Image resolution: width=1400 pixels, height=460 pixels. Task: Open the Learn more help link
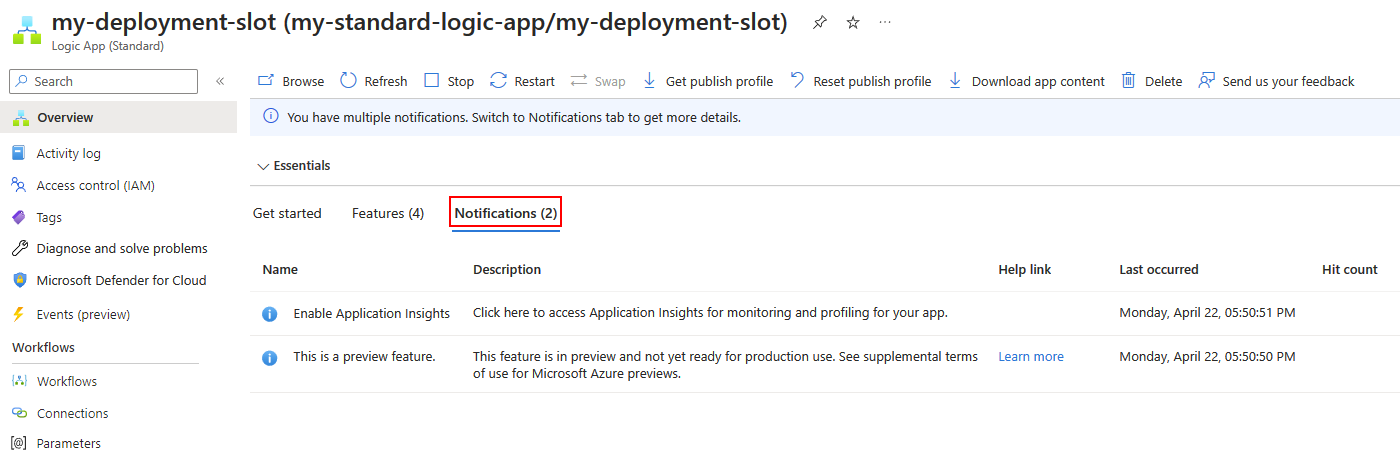tap(1031, 357)
